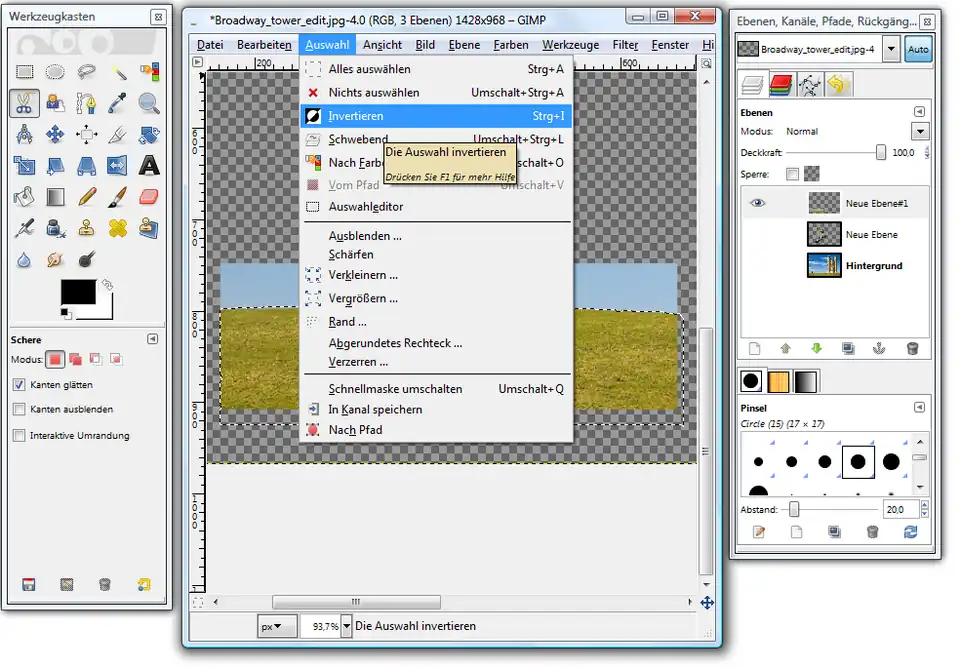Screen dimensions: 960x668
Task: Open the image selector dropdown
Action: coord(890,49)
